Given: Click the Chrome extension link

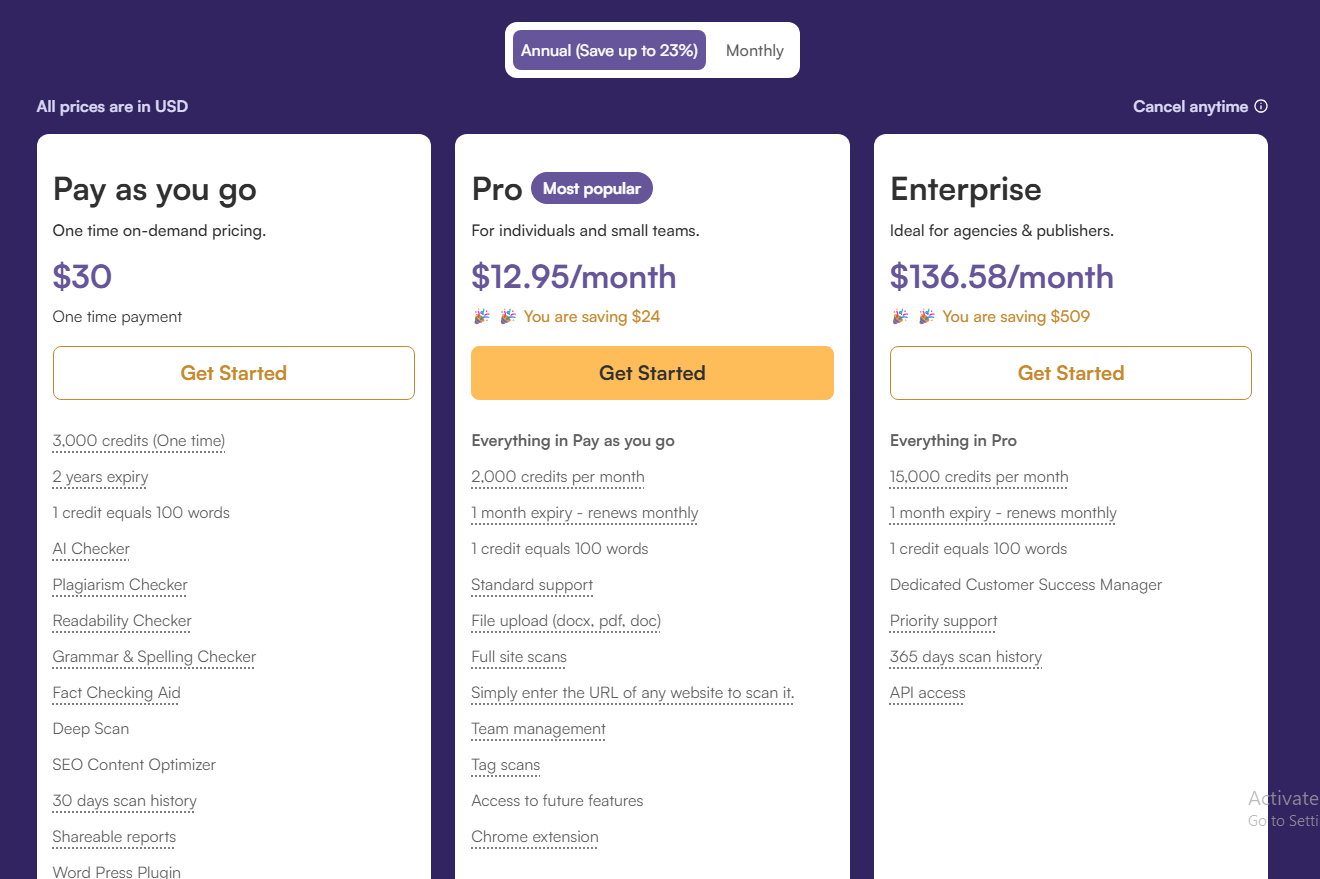Looking at the screenshot, I should tap(534, 836).
